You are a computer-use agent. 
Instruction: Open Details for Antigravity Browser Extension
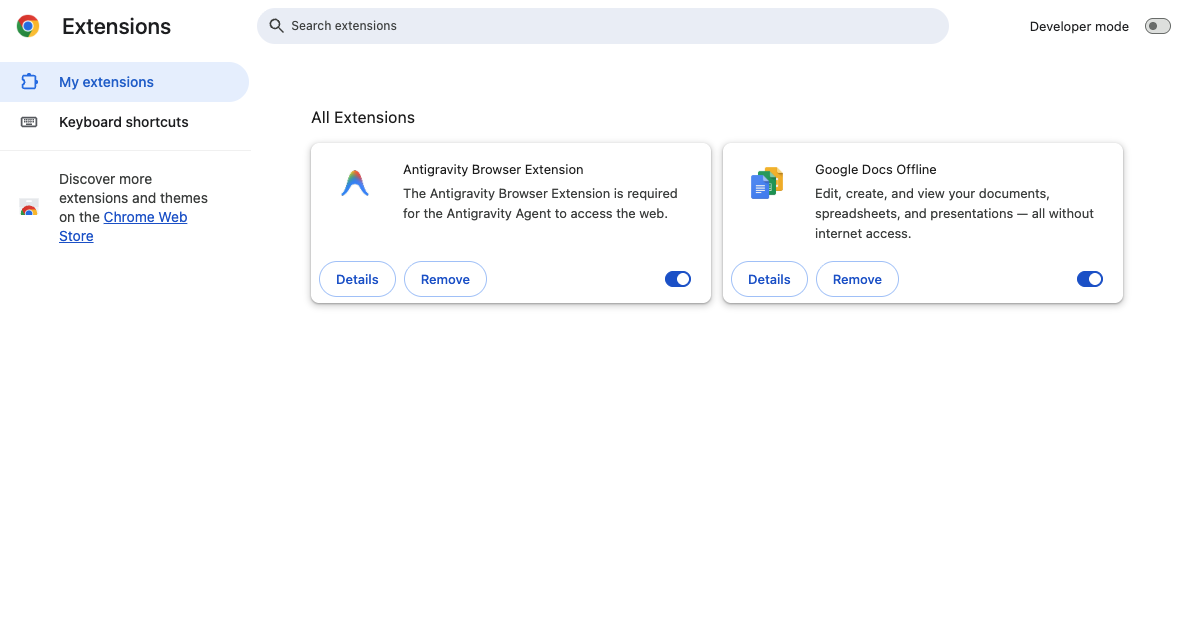tap(357, 279)
